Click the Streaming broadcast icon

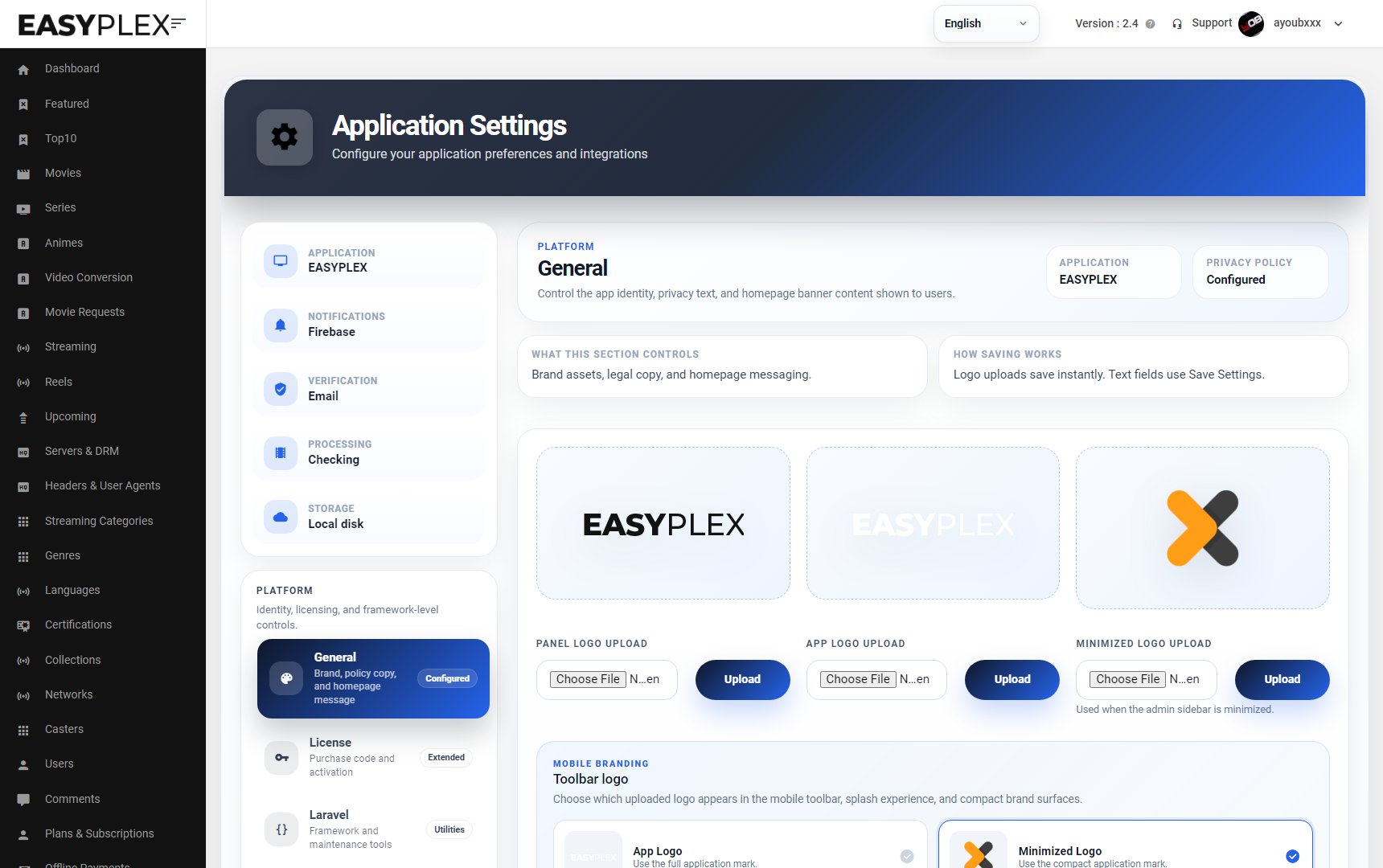[23, 347]
